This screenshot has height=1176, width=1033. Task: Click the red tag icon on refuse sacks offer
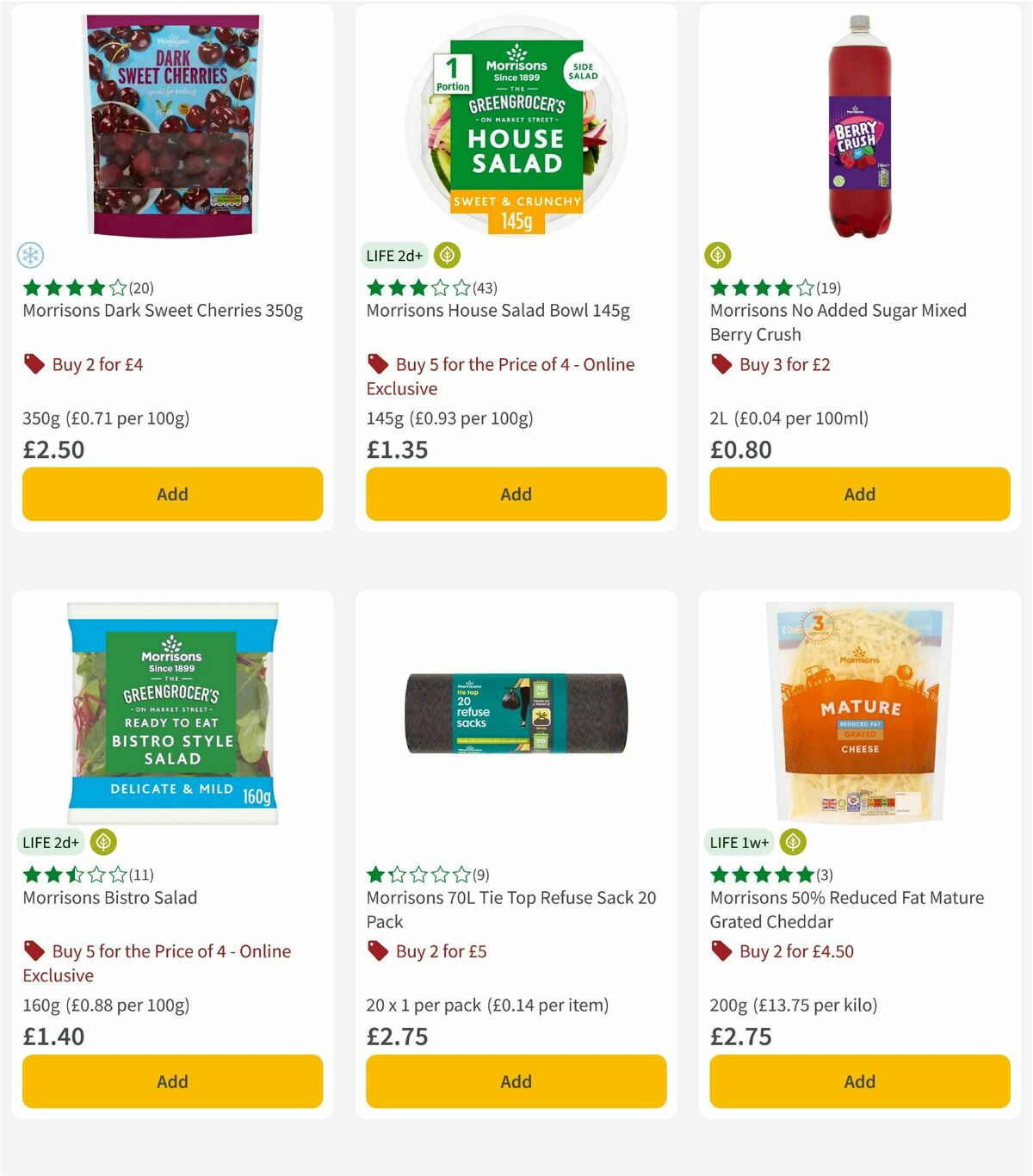pos(377,951)
